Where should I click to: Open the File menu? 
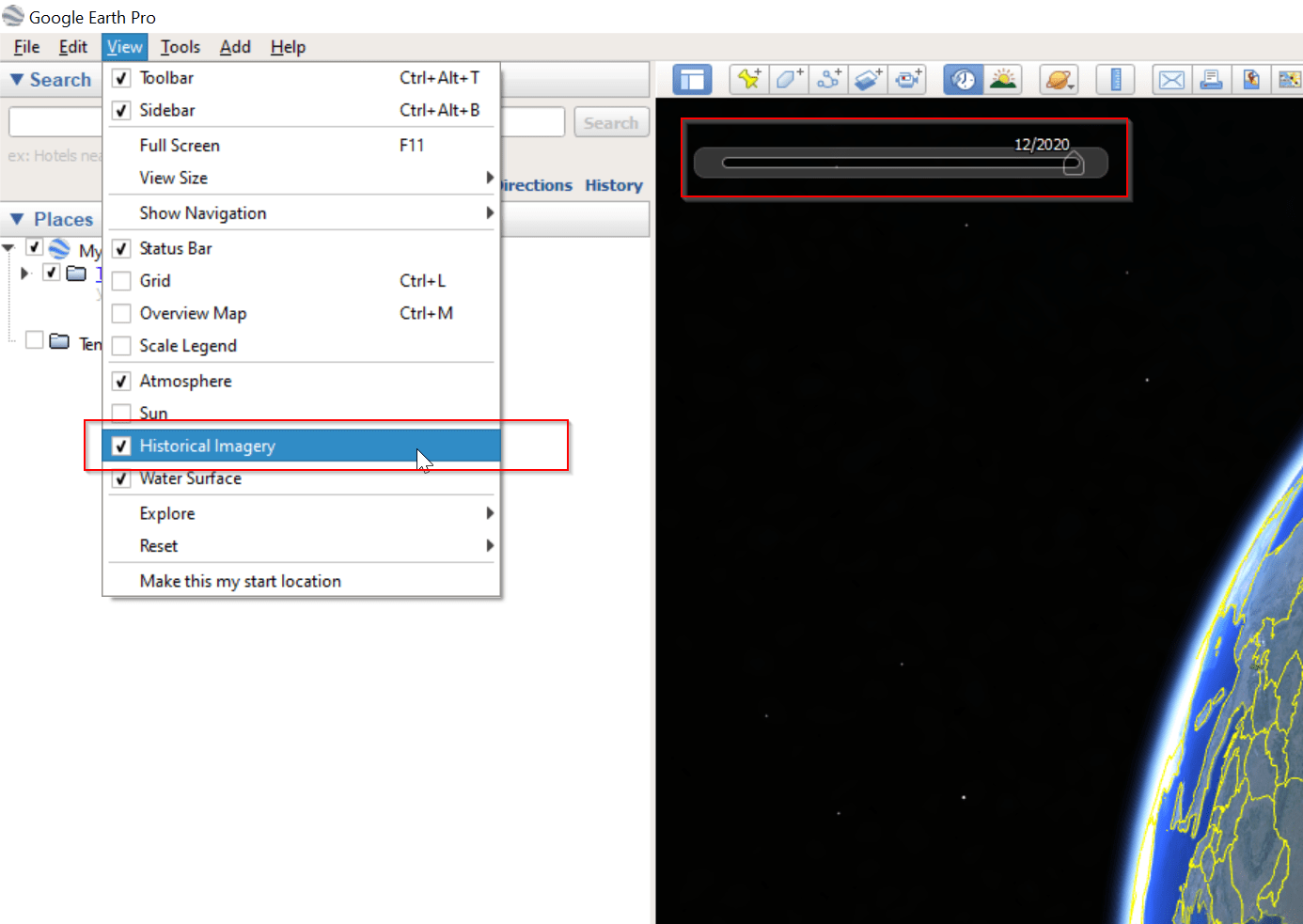pos(26,47)
